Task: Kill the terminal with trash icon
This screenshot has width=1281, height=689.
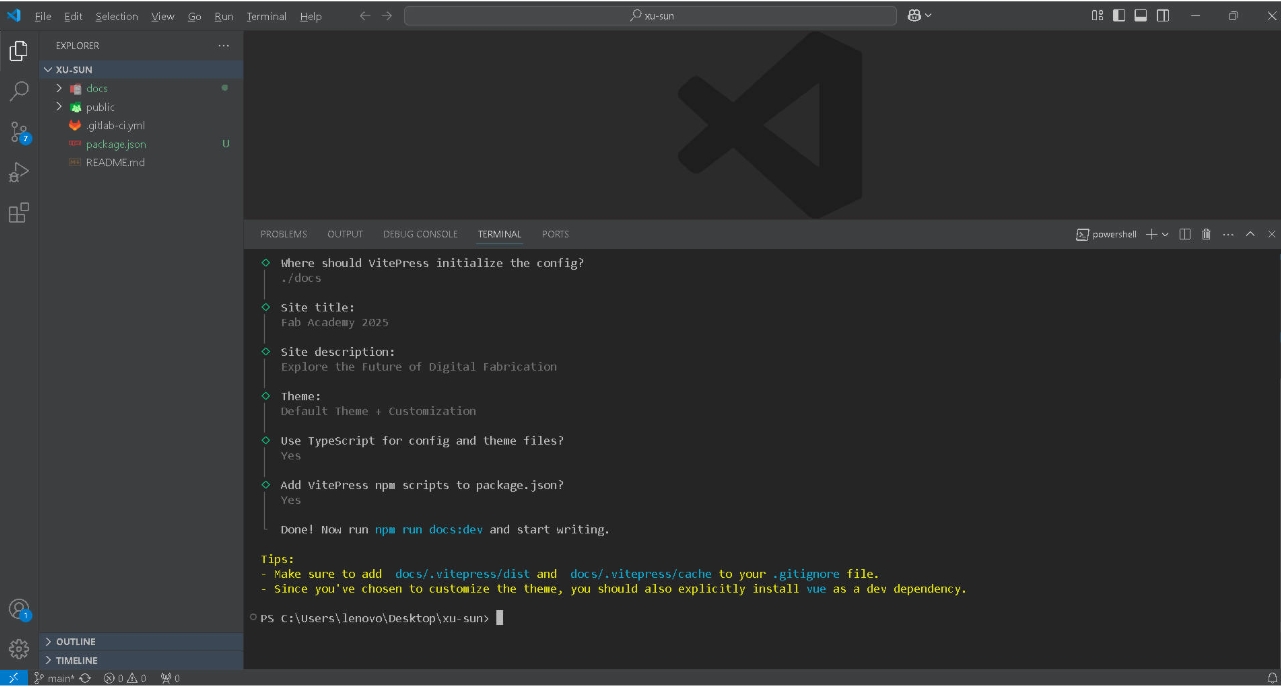Action: (1206, 234)
